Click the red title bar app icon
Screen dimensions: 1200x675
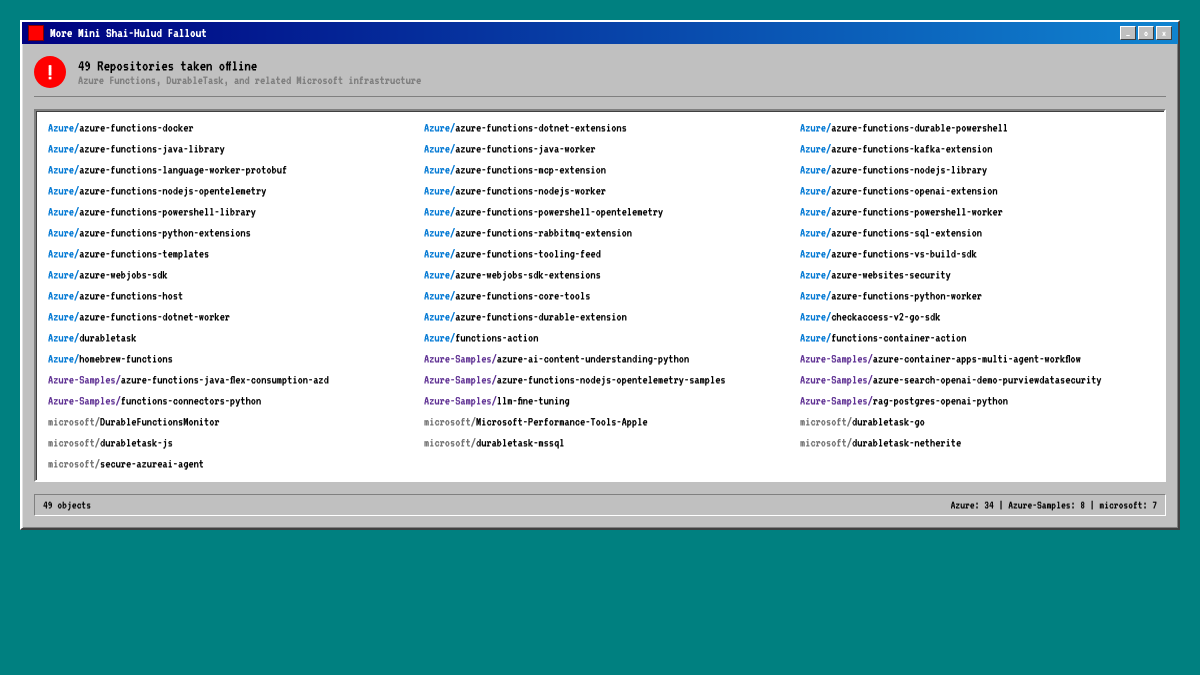36,33
